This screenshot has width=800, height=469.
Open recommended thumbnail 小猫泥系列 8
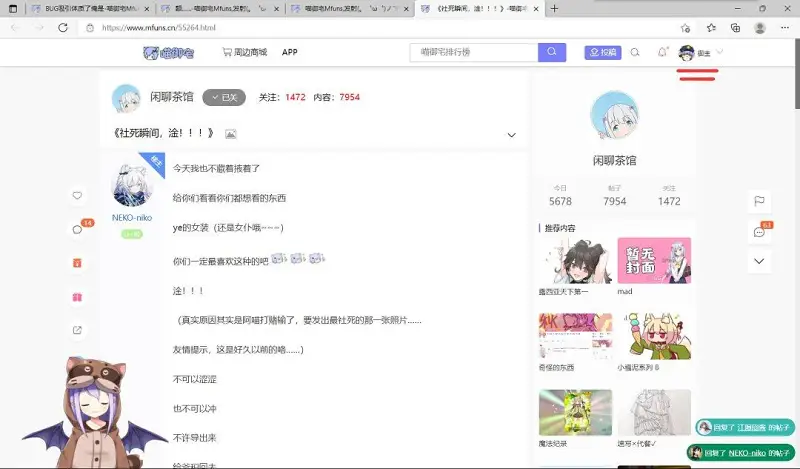point(654,336)
